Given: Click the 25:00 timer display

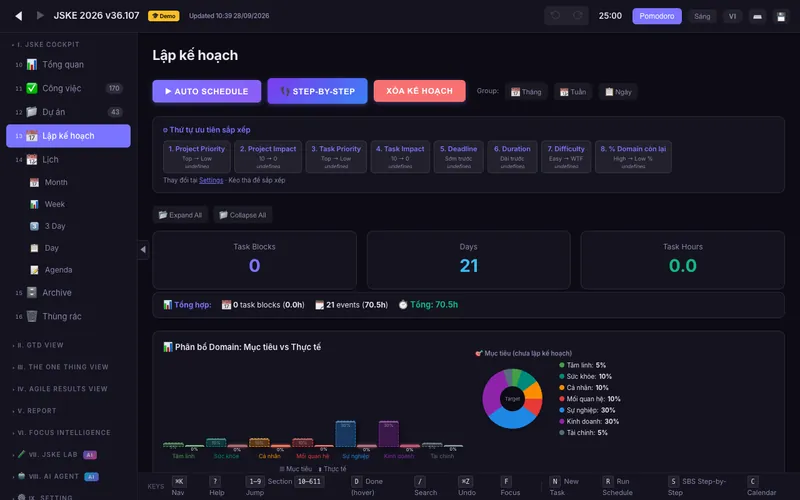Looking at the screenshot, I should (610, 16).
